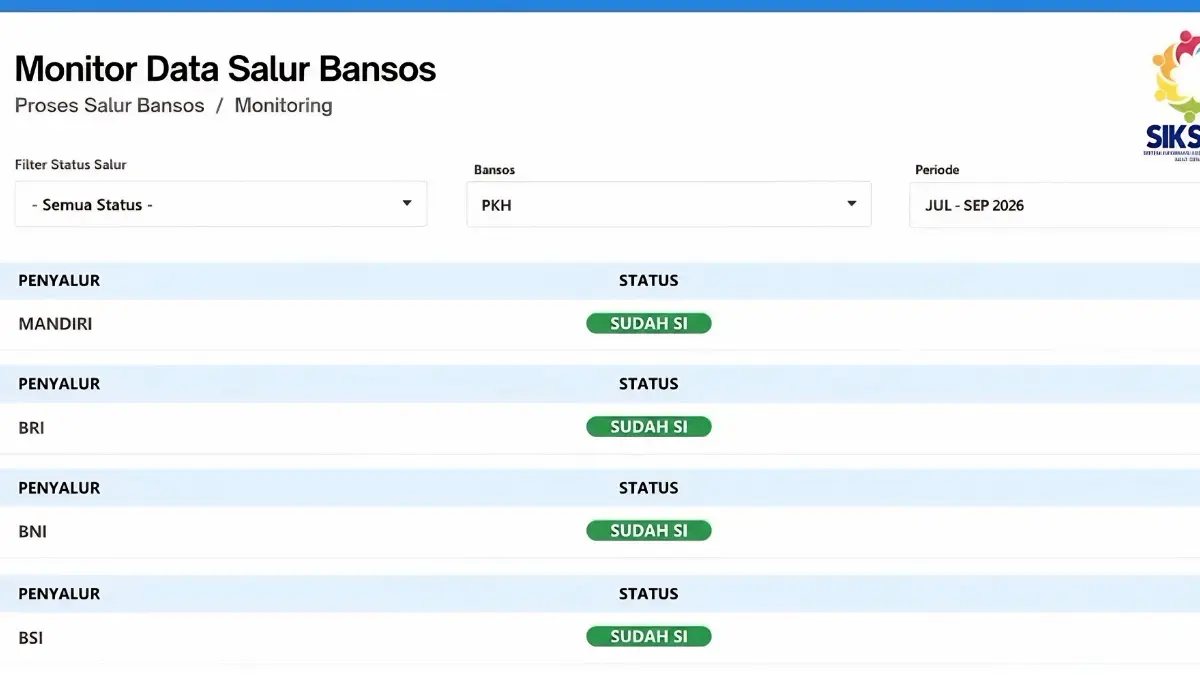The image size is (1200, 675).
Task: Open the Bansos PKH dropdown
Action: (x=668, y=204)
